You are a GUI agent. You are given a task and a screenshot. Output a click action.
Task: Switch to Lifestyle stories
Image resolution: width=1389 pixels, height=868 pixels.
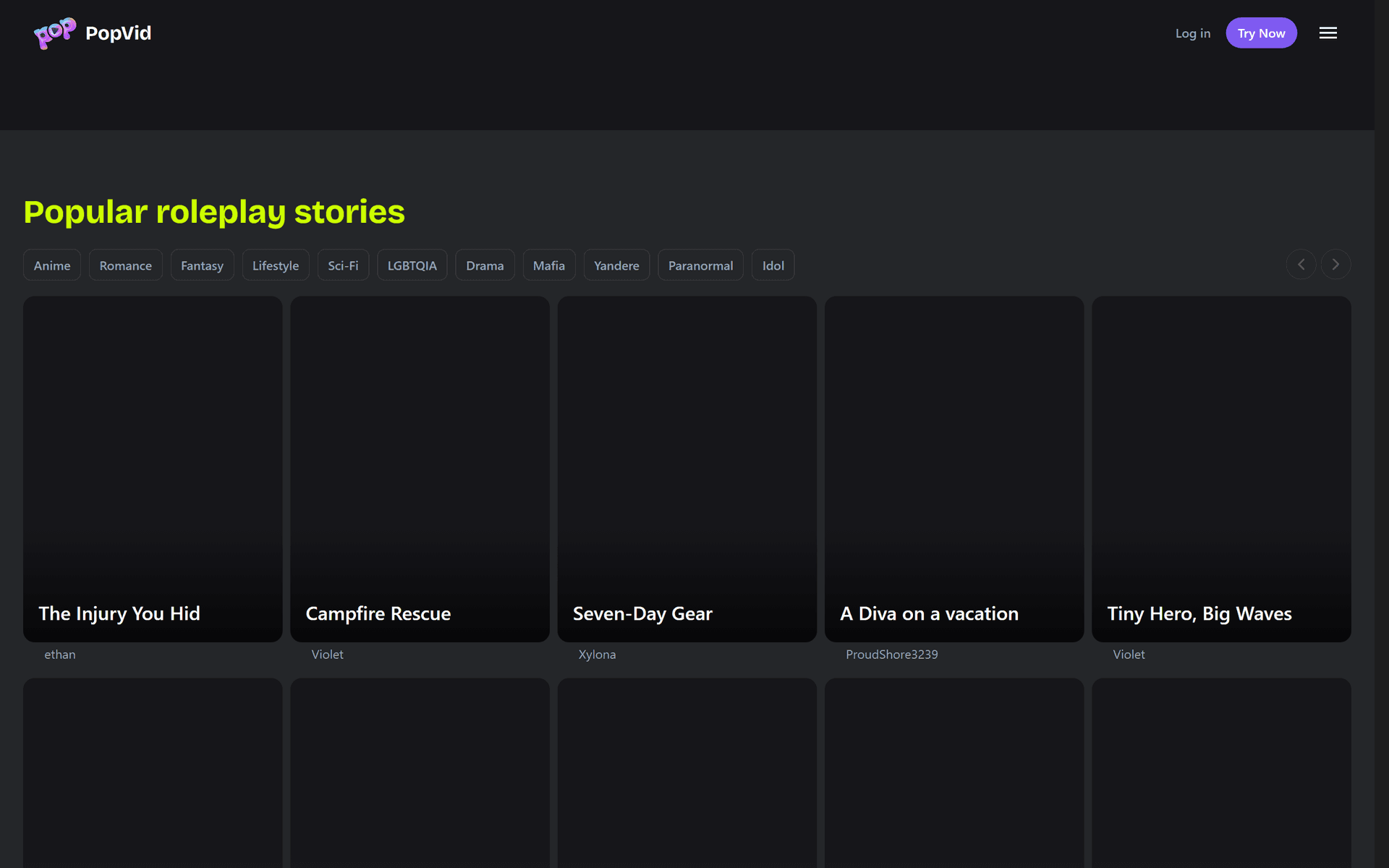coord(276,265)
